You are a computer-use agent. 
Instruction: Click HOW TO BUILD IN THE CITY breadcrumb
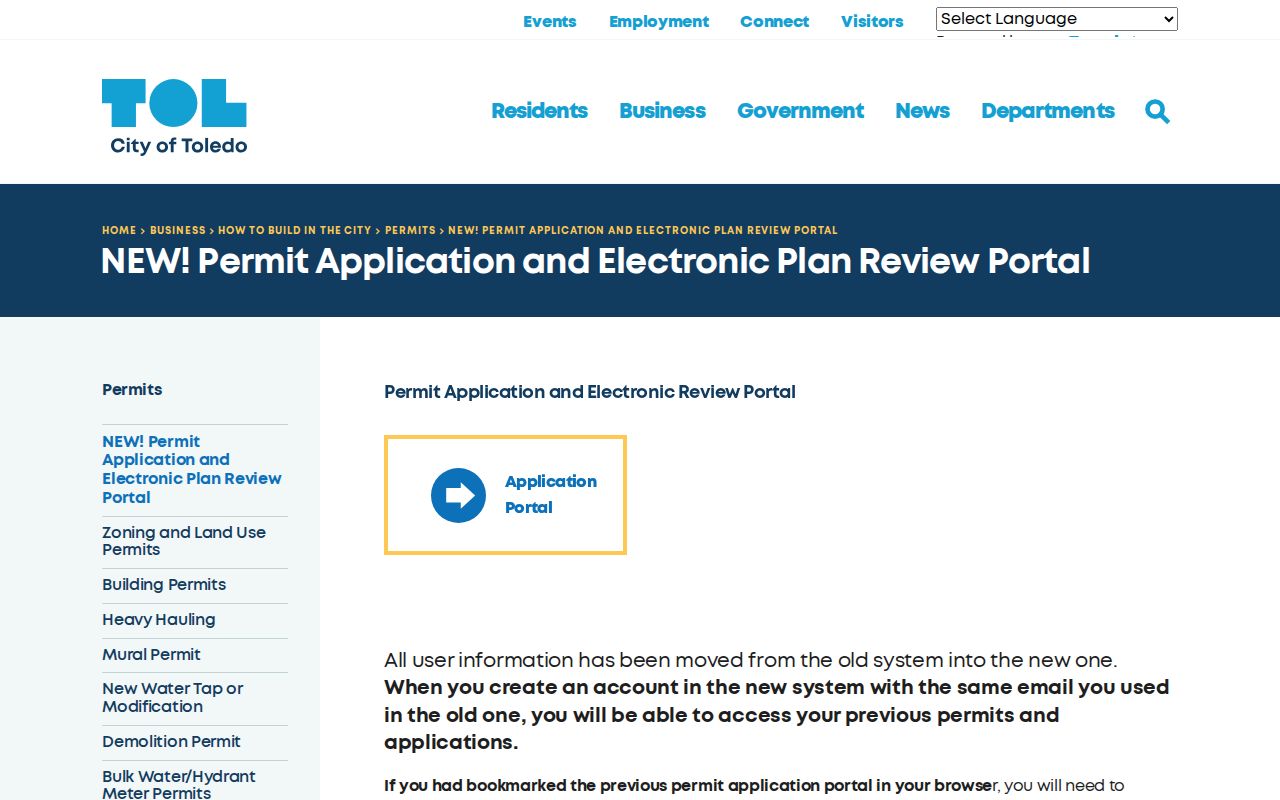pos(294,230)
